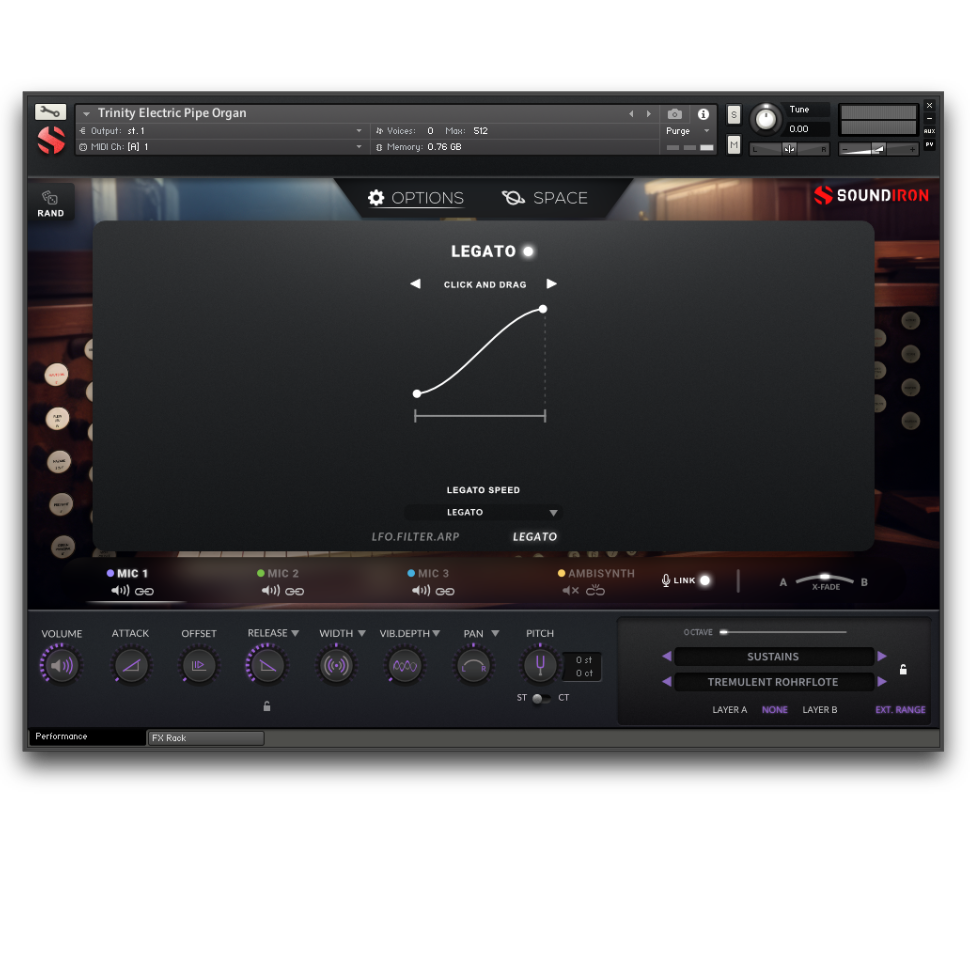
Task: Open the Performance tab
Action: click(x=87, y=736)
